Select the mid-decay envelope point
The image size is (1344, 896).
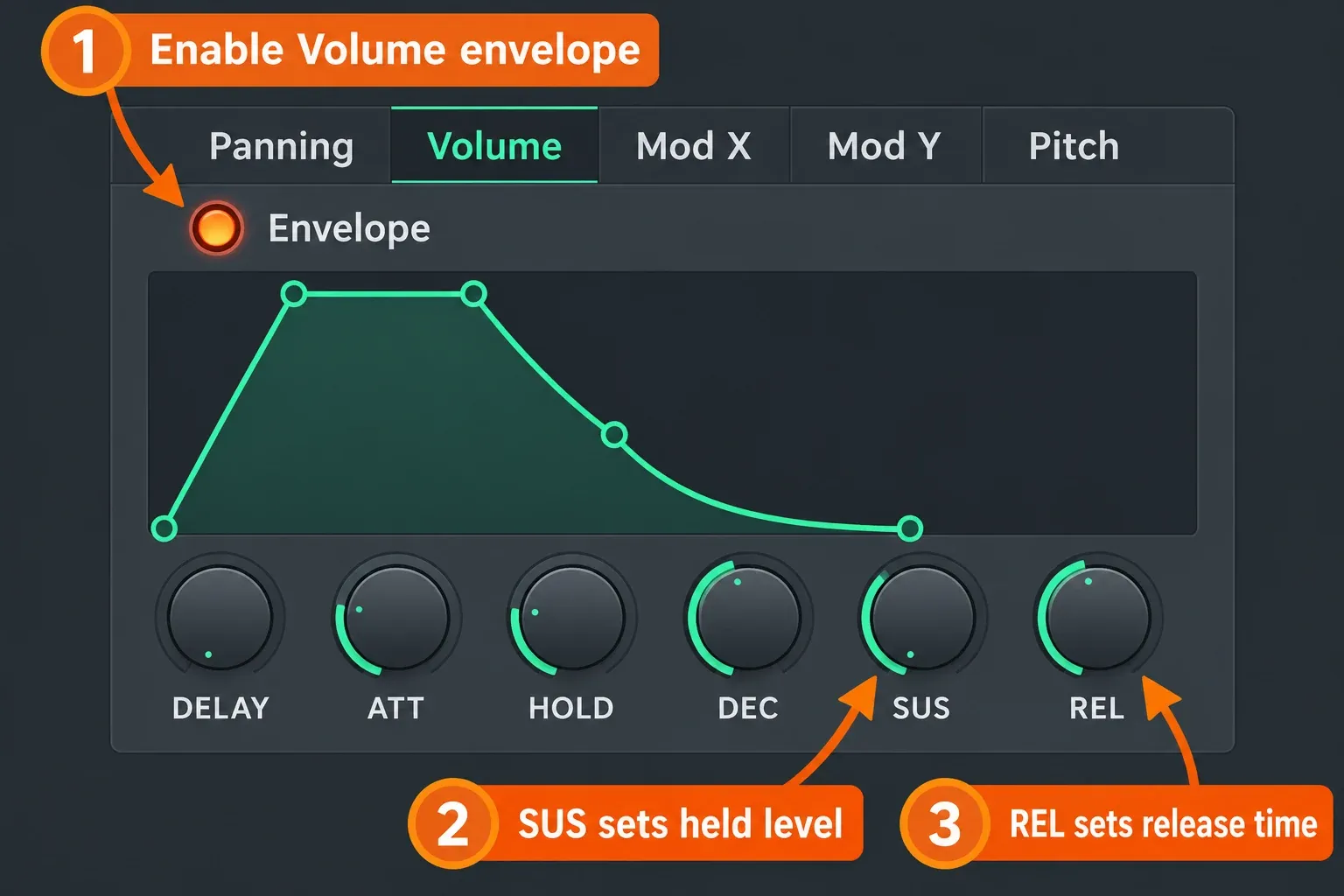pos(614,434)
